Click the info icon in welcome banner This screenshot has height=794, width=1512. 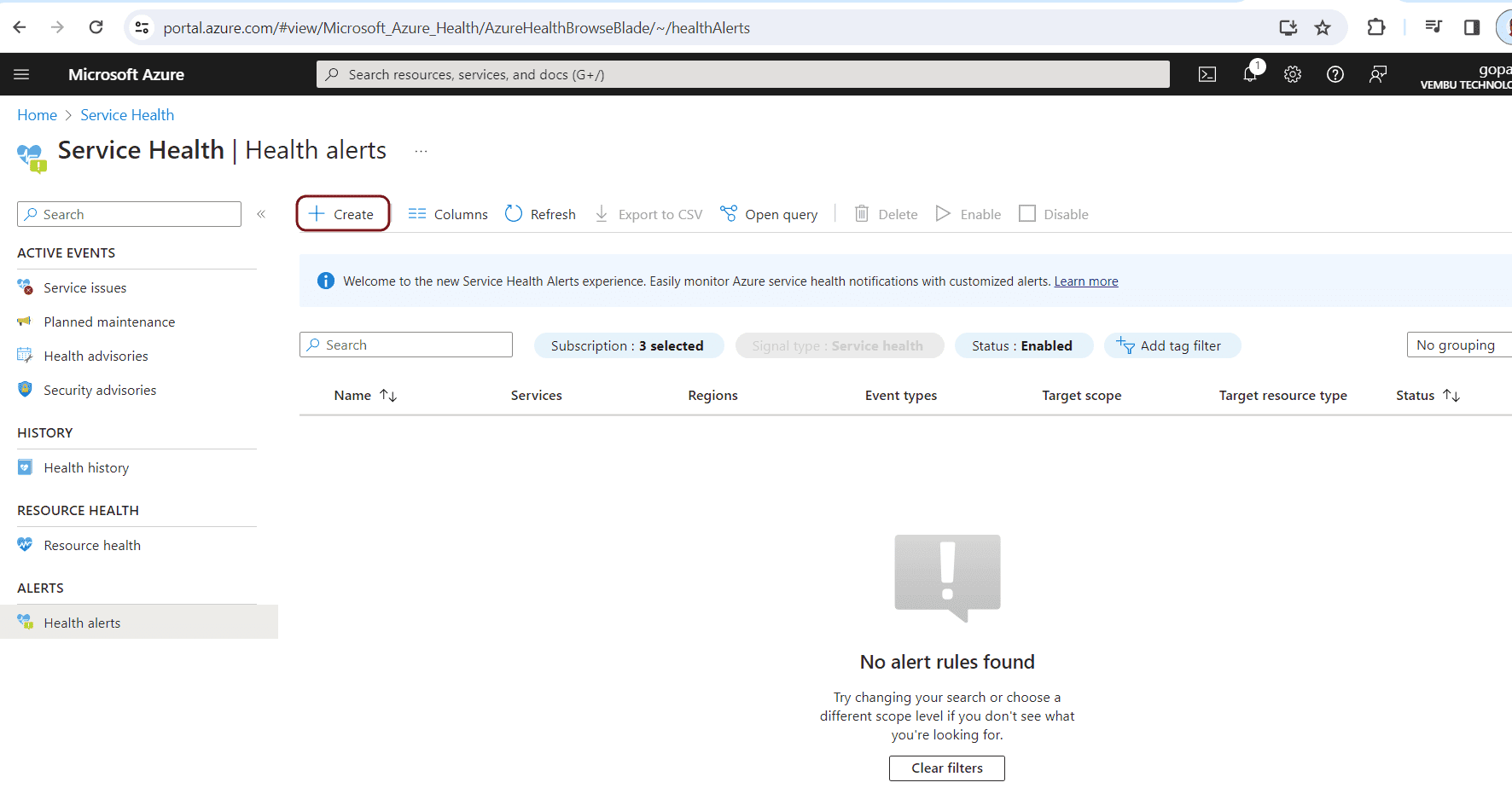point(326,281)
